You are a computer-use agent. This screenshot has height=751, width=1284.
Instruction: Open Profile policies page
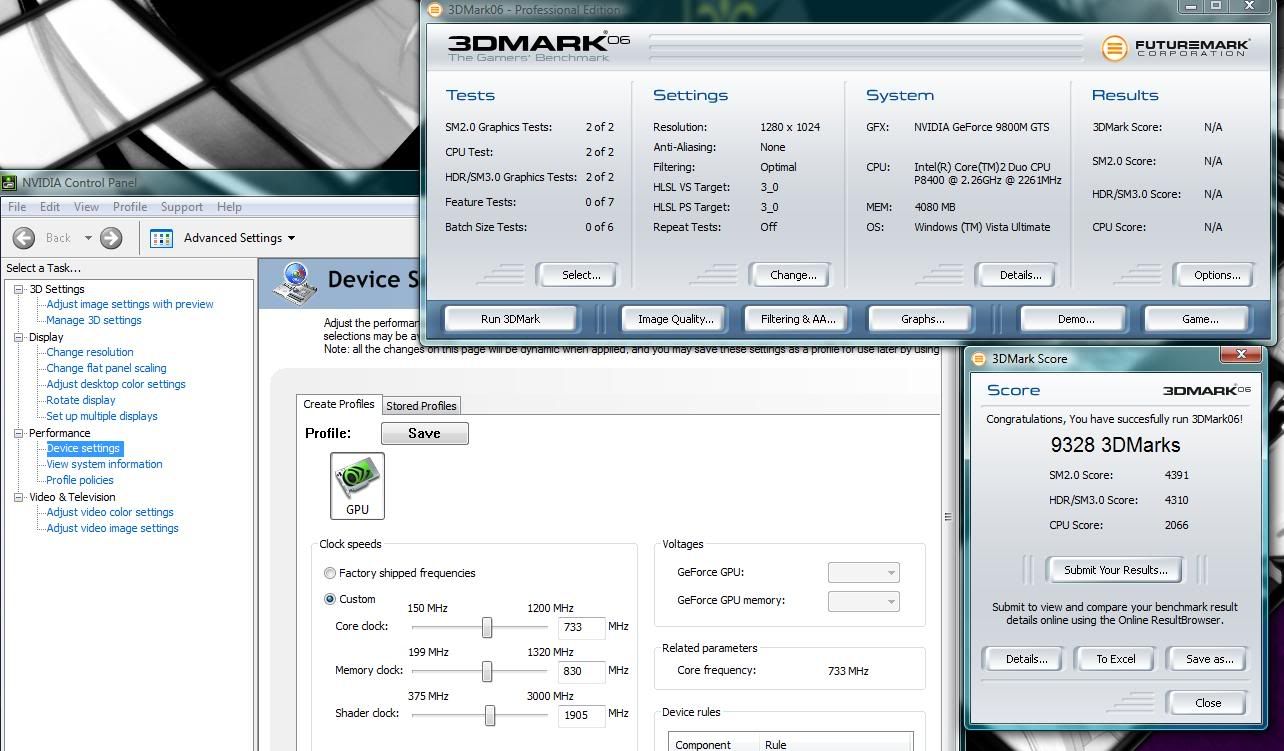click(80, 480)
